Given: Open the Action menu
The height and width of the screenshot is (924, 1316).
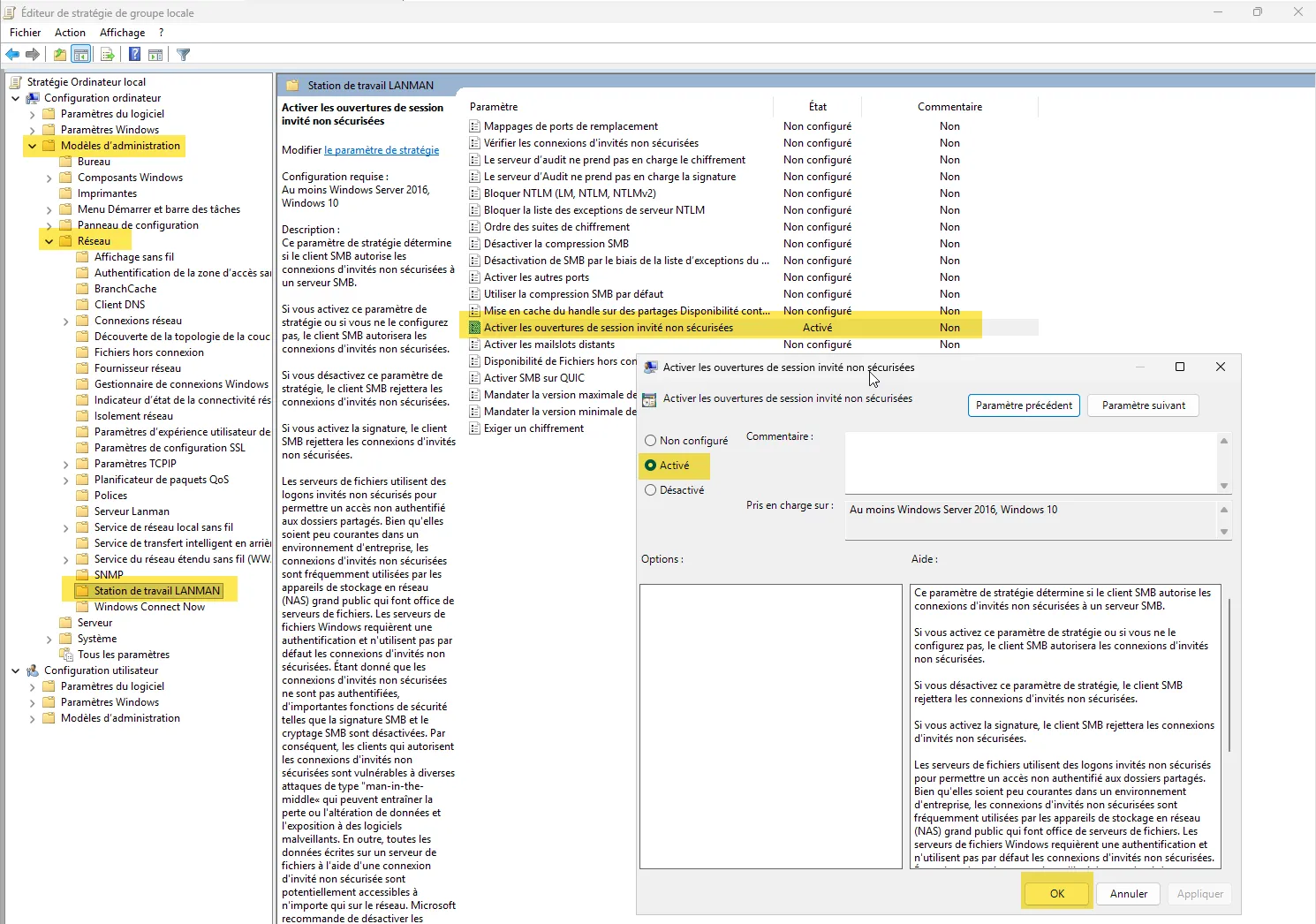Looking at the screenshot, I should pos(70,33).
